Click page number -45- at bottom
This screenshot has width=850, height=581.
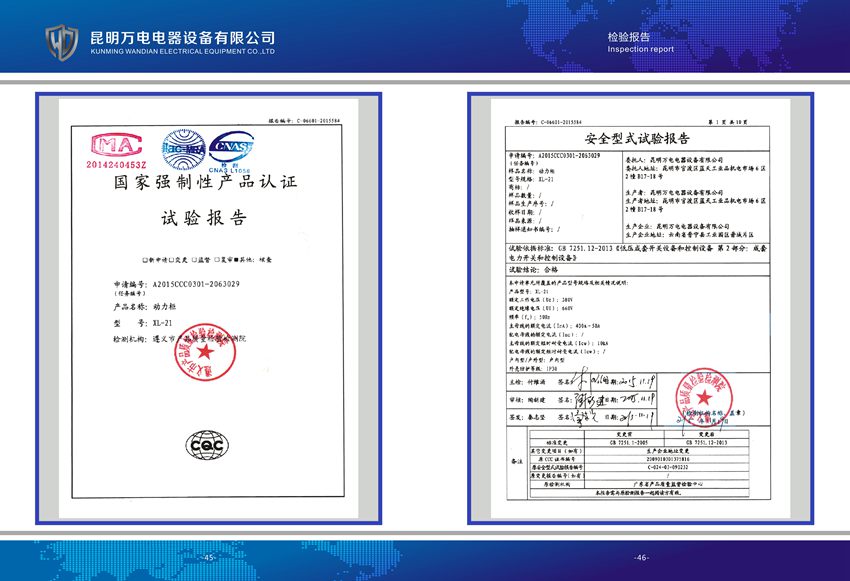[x=209, y=557]
